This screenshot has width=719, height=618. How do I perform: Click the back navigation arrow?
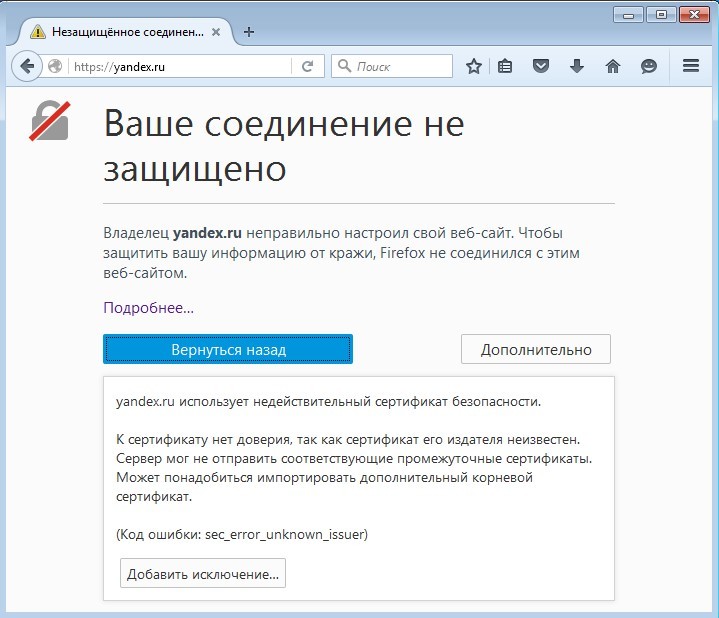click(27, 66)
